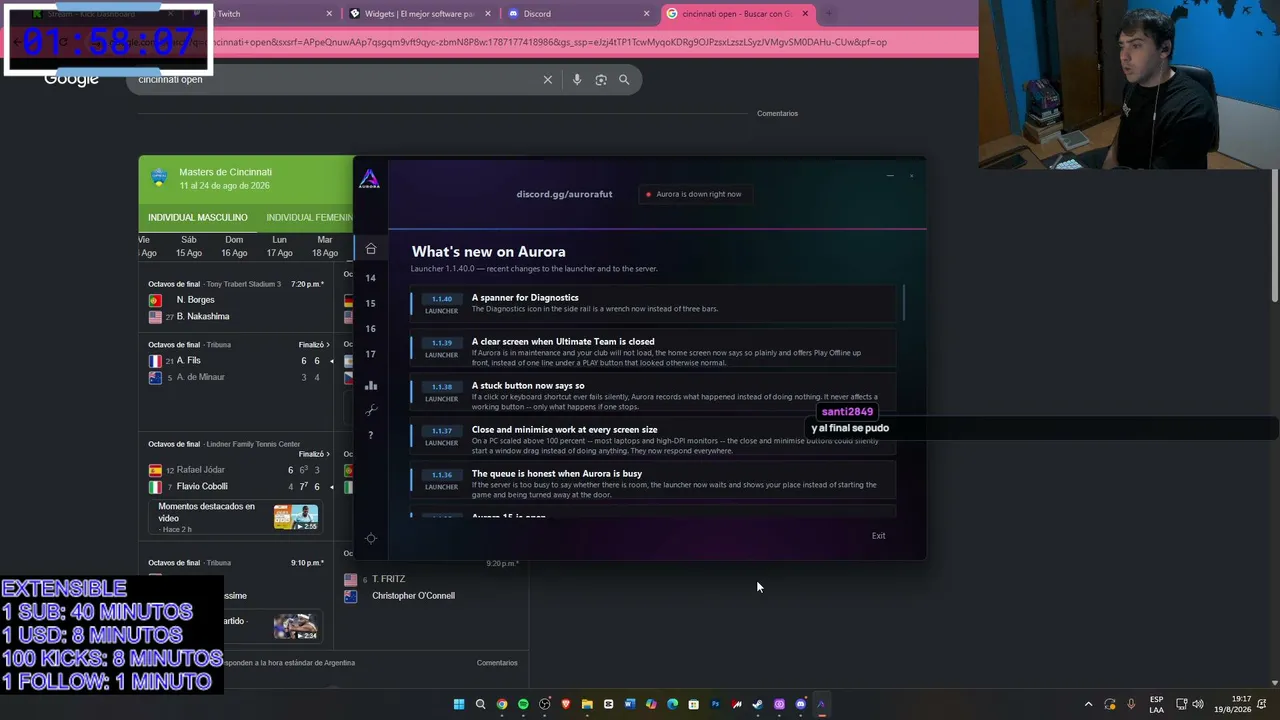Click the Comentarios link above the results
Screen dimensions: 1280x720
[777, 114]
